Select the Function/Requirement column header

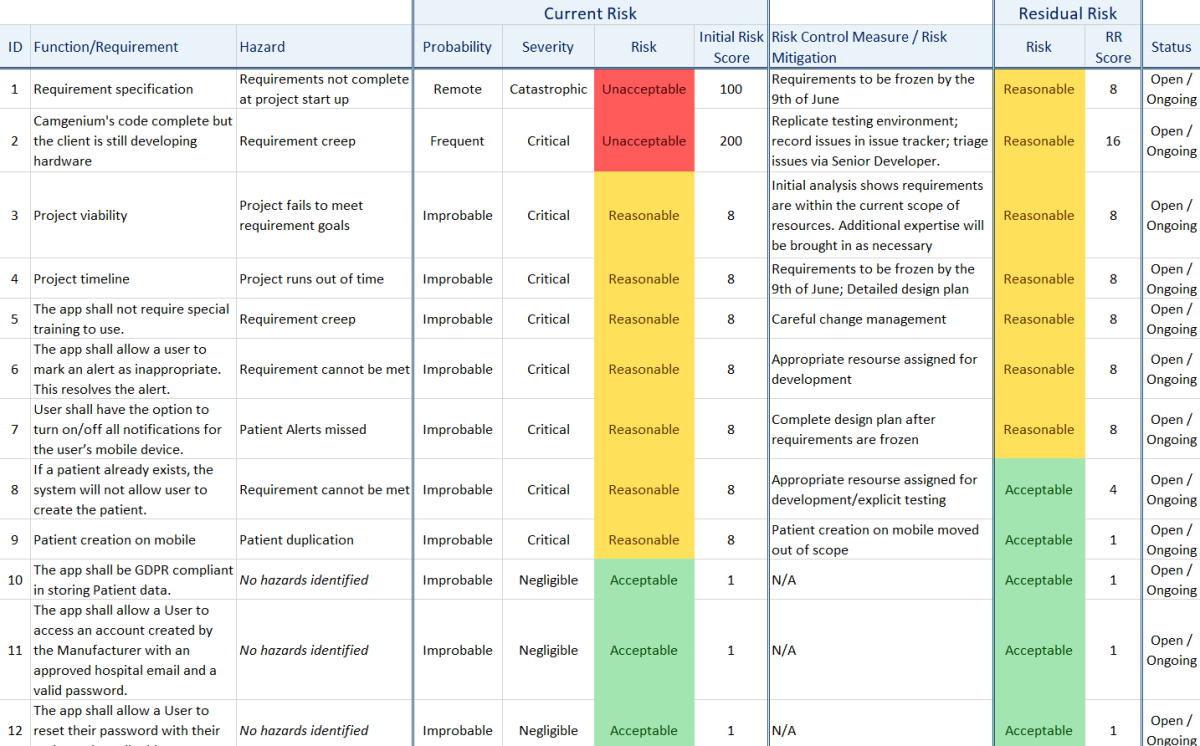pyautogui.click(x=106, y=47)
